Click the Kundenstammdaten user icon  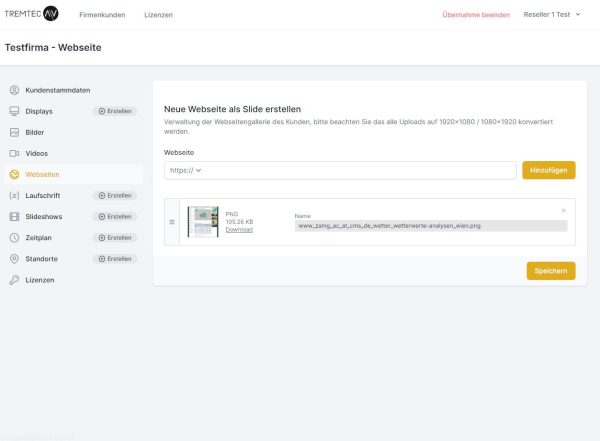(14, 90)
